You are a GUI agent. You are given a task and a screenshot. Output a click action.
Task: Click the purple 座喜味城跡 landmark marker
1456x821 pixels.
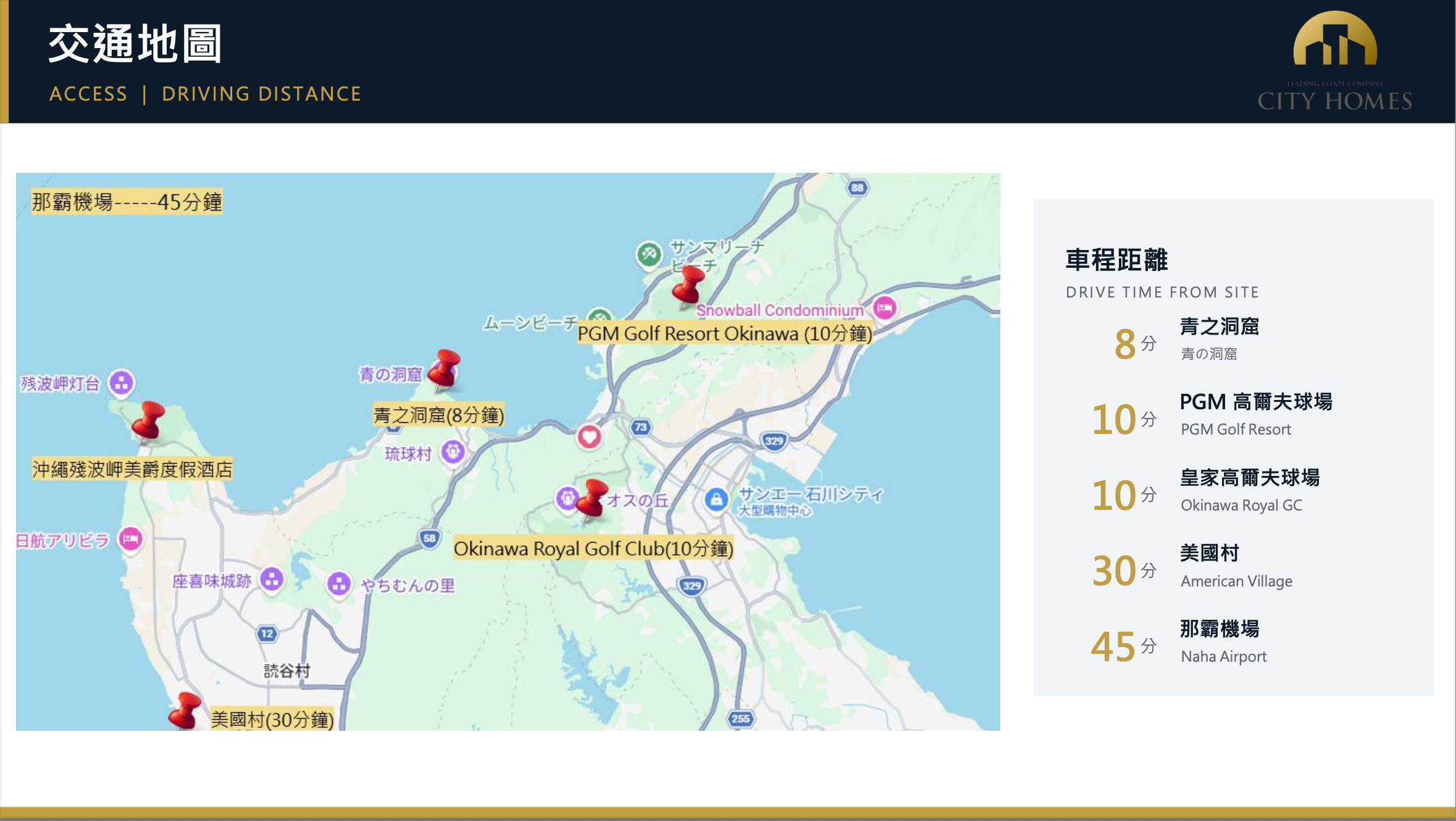272,579
